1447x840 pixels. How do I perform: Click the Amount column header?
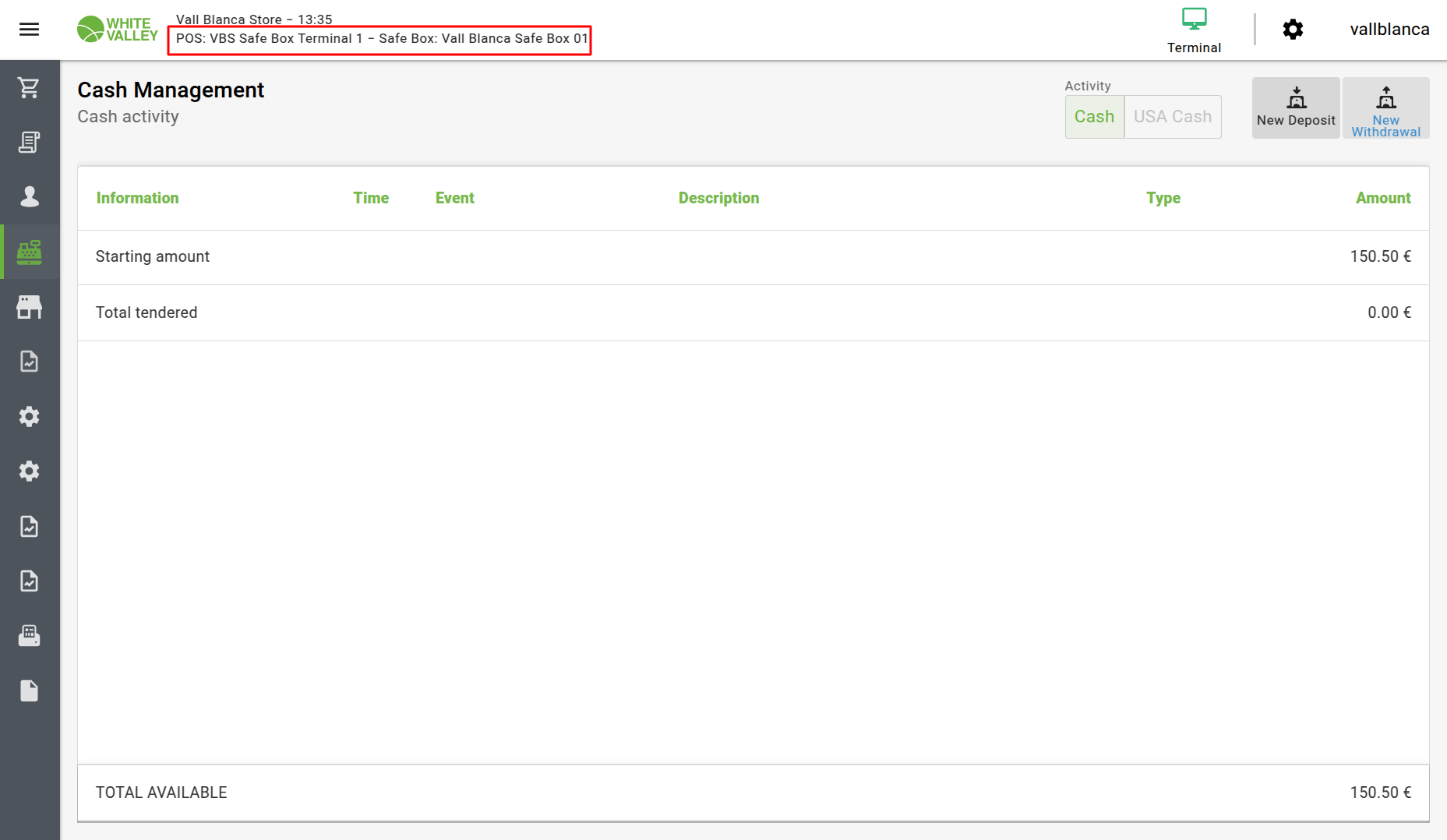click(1382, 198)
